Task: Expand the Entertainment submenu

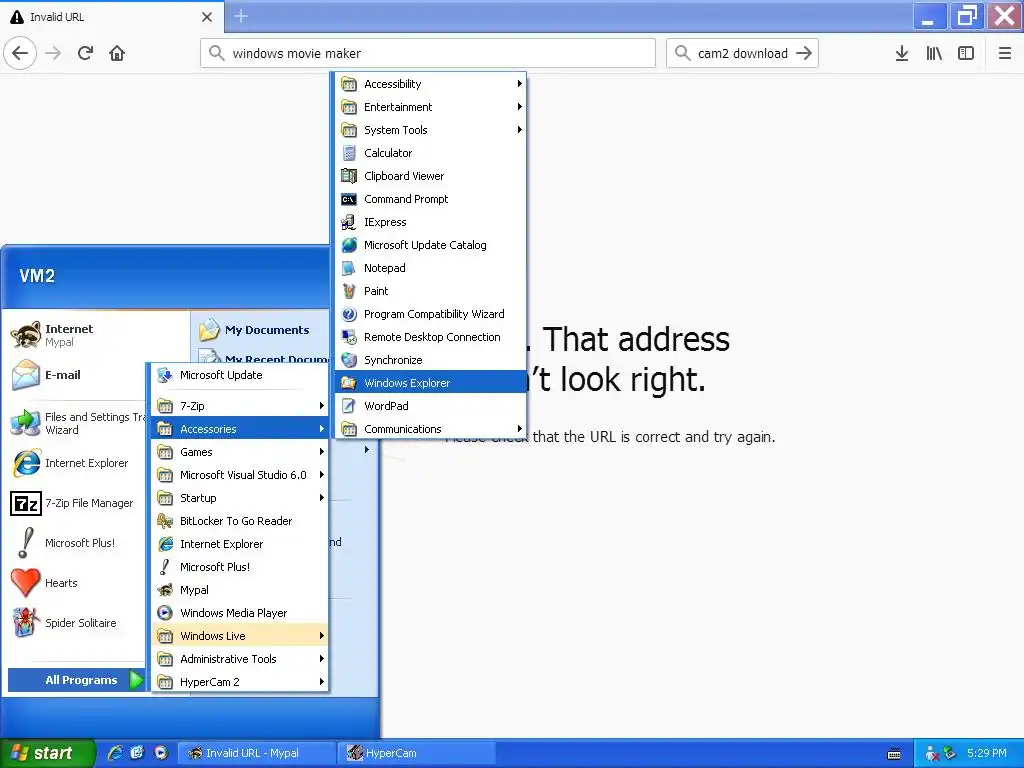Action: tap(430, 106)
